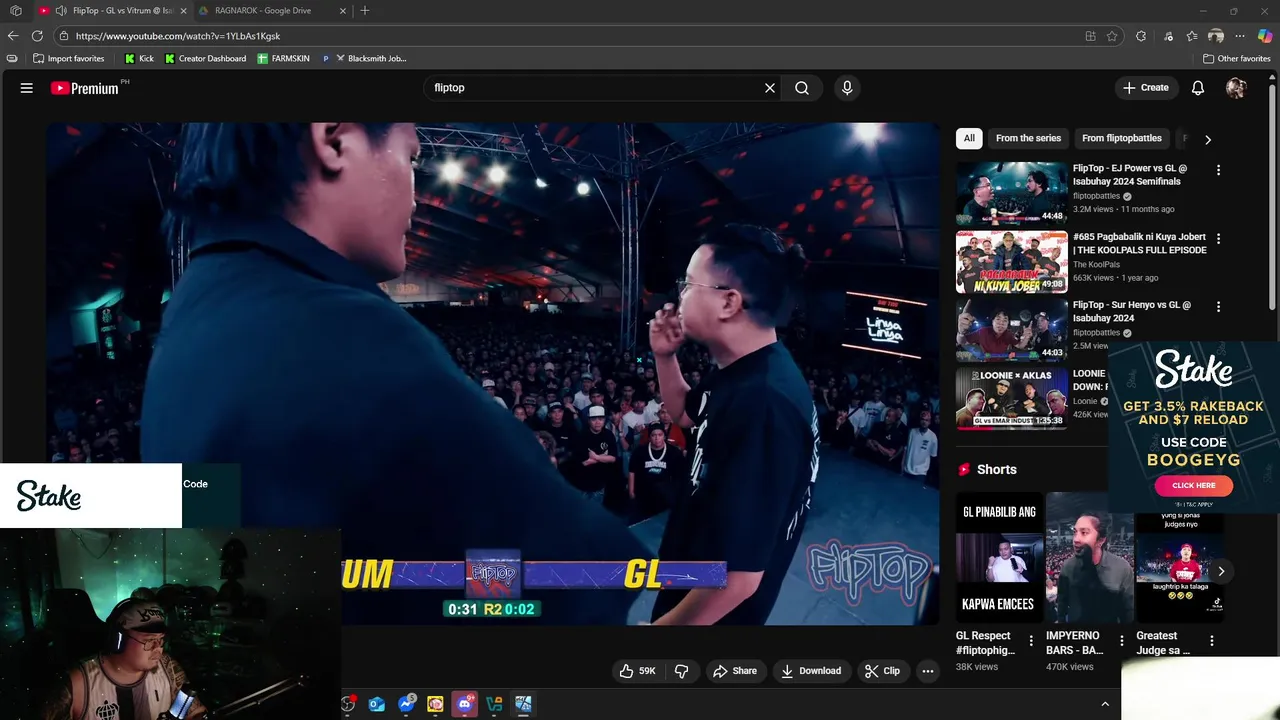Open Discord from the taskbar
This screenshot has height=720, width=1280.
point(464,704)
